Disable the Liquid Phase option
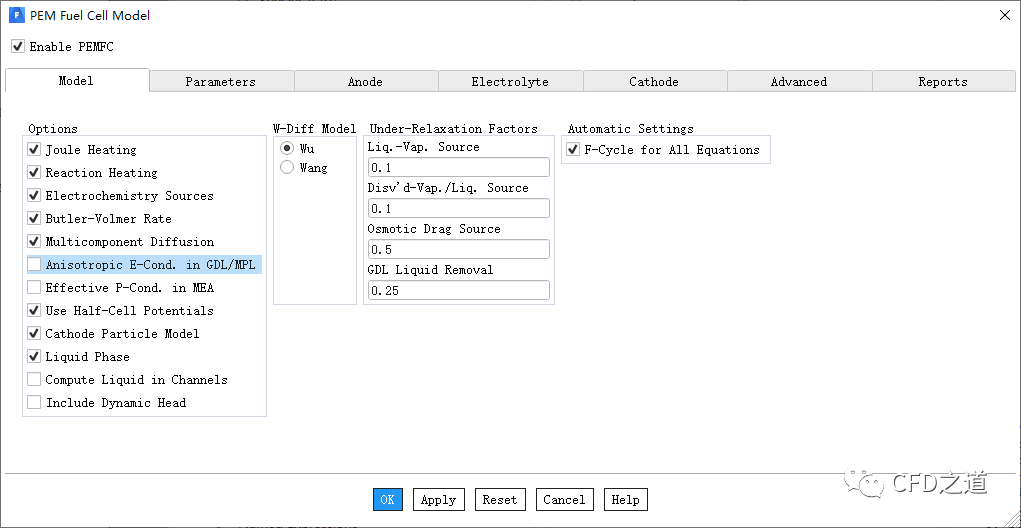The image size is (1021, 528). coord(34,357)
